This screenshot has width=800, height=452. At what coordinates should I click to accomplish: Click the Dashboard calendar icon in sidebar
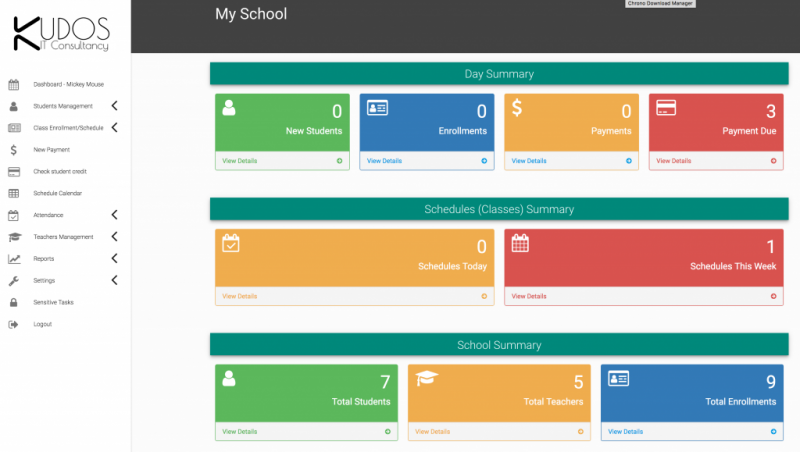click(14, 85)
